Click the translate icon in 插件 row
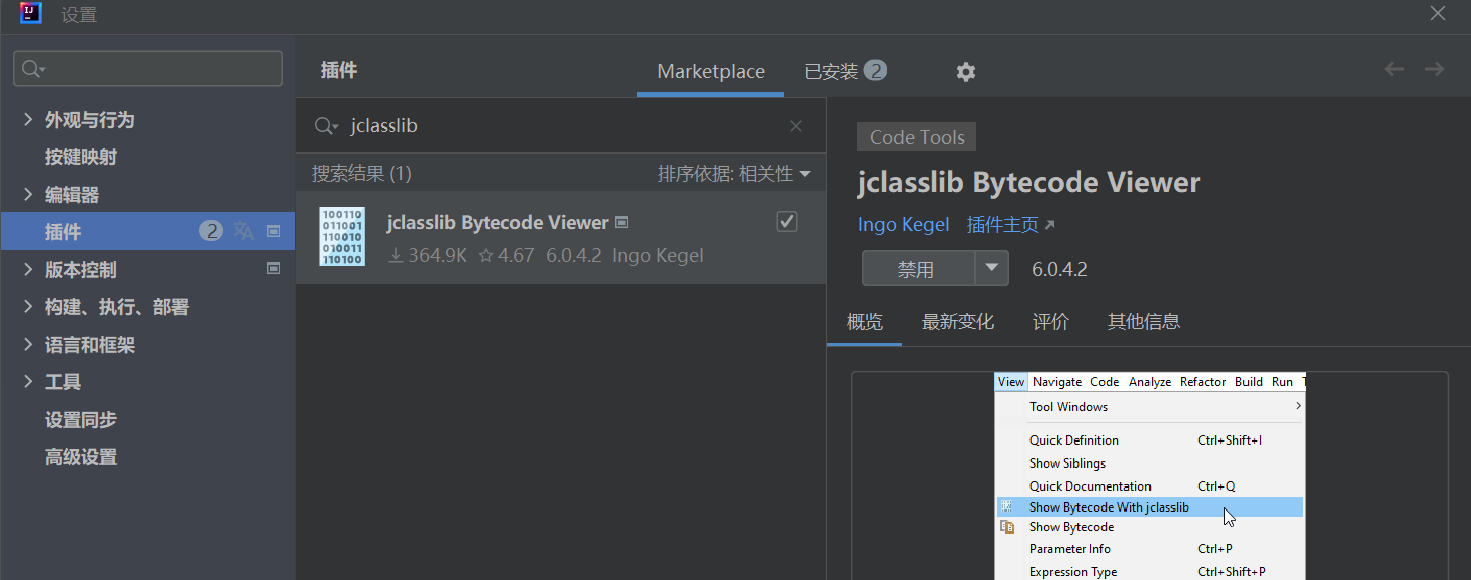 point(243,232)
